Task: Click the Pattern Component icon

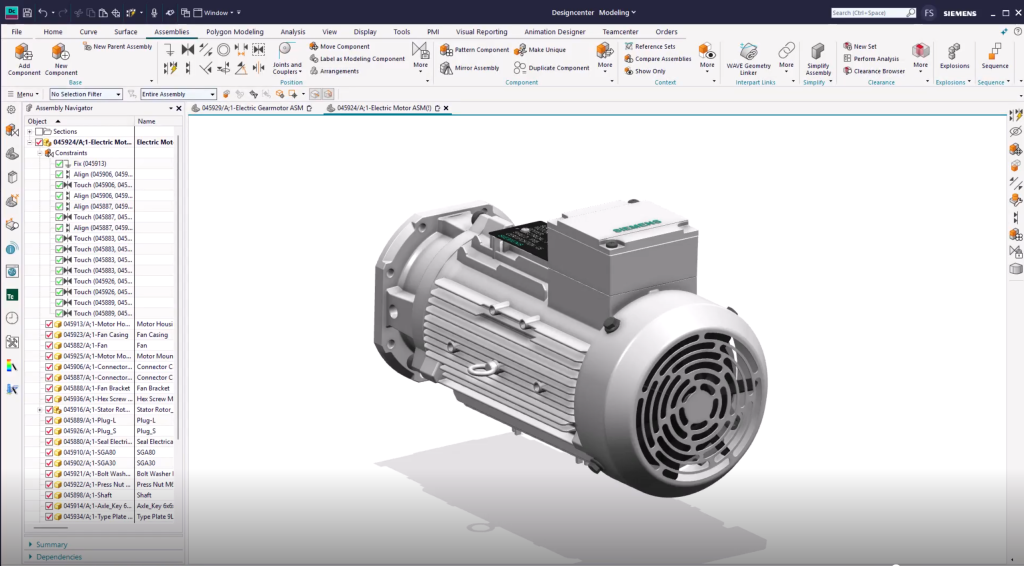Action: (x=447, y=50)
